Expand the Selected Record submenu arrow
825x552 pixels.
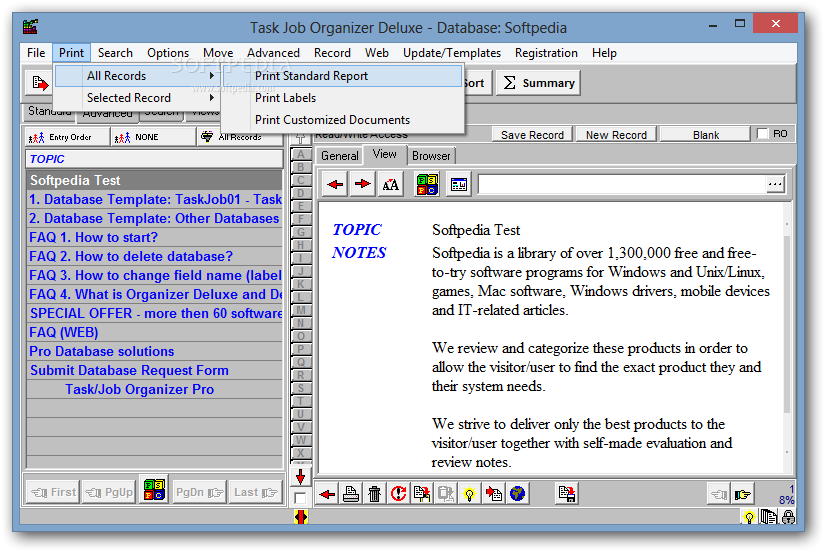pyautogui.click(x=212, y=98)
